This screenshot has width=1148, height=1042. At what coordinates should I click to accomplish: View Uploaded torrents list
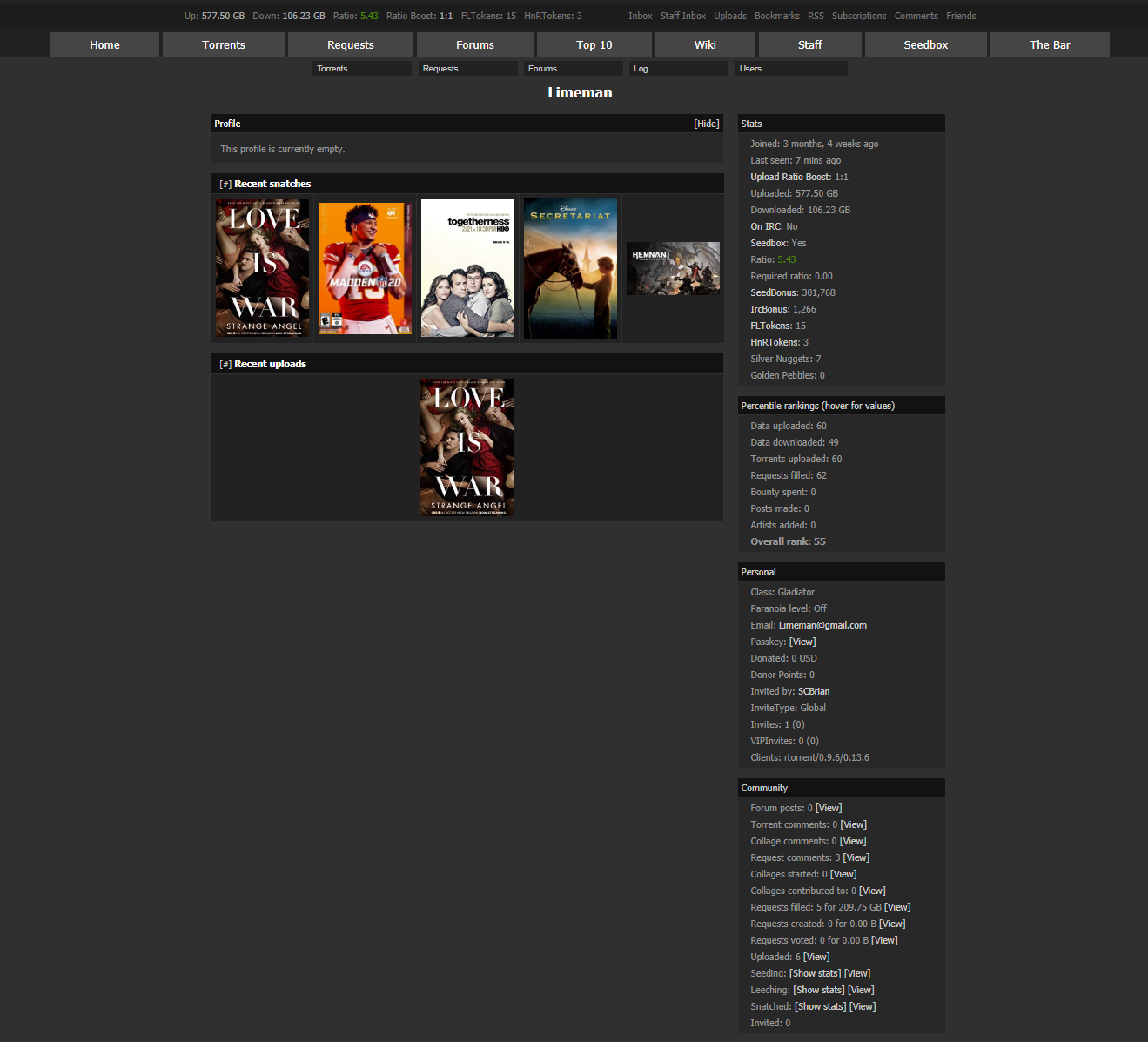pyautogui.click(x=816, y=957)
